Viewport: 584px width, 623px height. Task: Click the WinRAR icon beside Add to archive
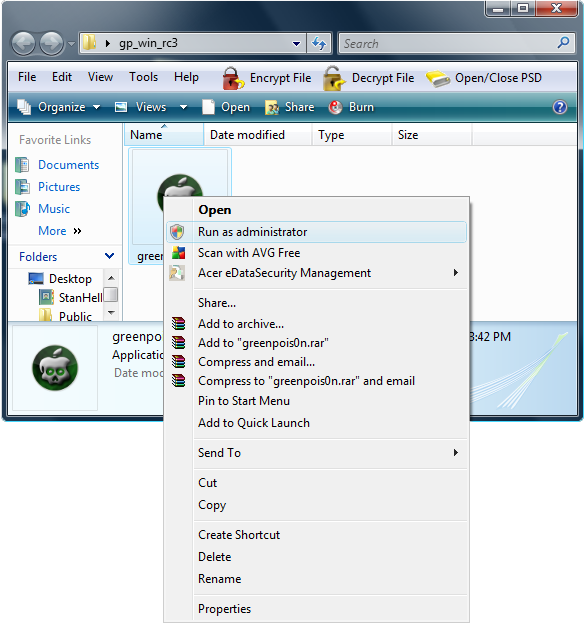[x=178, y=323]
